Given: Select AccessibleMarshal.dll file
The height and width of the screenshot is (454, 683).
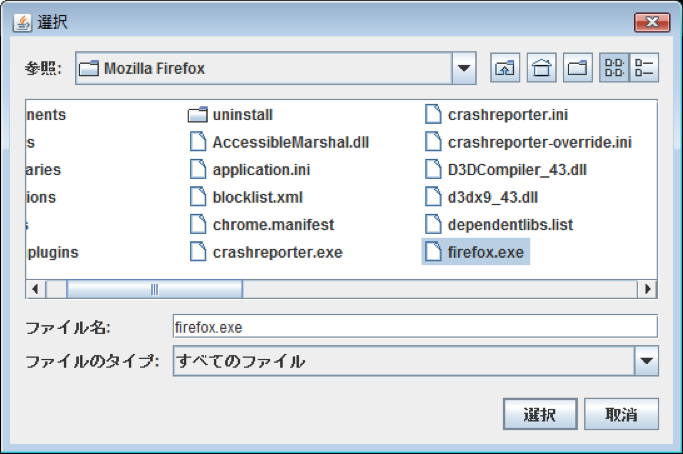Looking at the screenshot, I should 279,142.
